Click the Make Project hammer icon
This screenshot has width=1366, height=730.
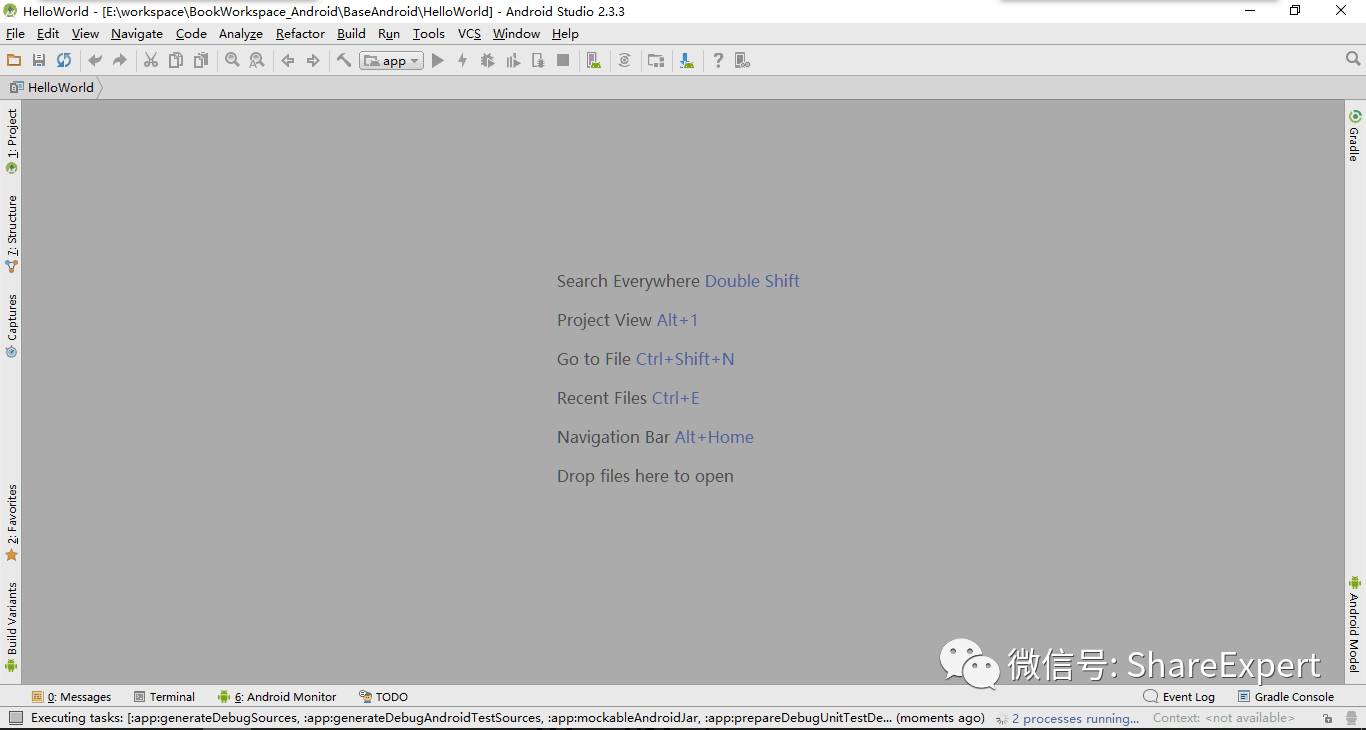tap(344, 61)
